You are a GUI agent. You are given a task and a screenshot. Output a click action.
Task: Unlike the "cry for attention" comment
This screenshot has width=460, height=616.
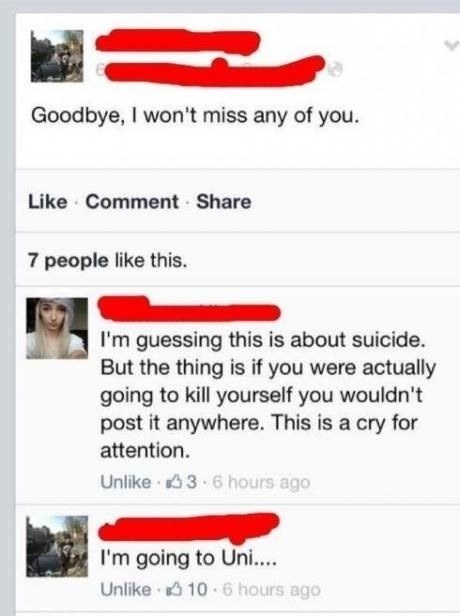[126, 482]
